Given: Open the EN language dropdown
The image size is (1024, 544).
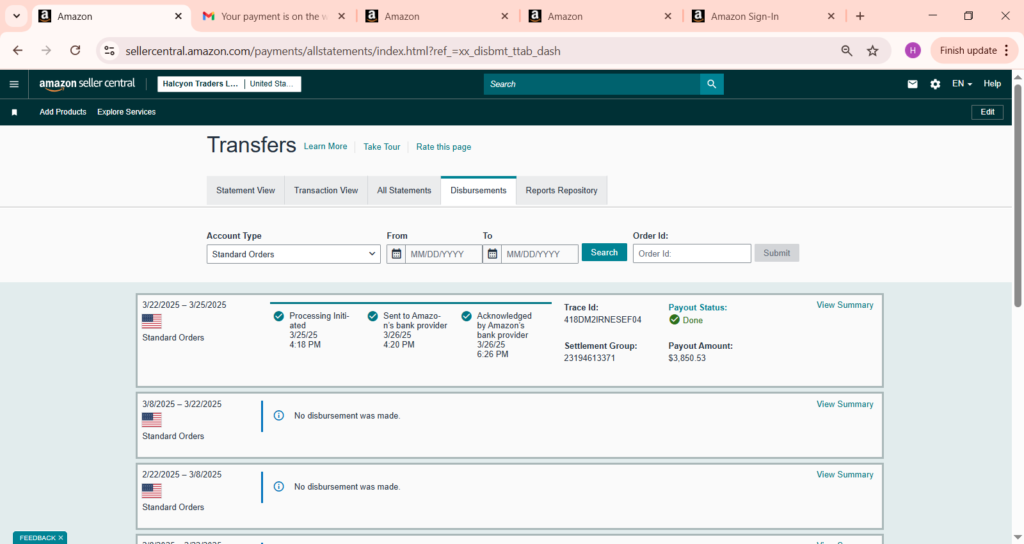Looking at the screenshot, I should (x=961, y=84).
